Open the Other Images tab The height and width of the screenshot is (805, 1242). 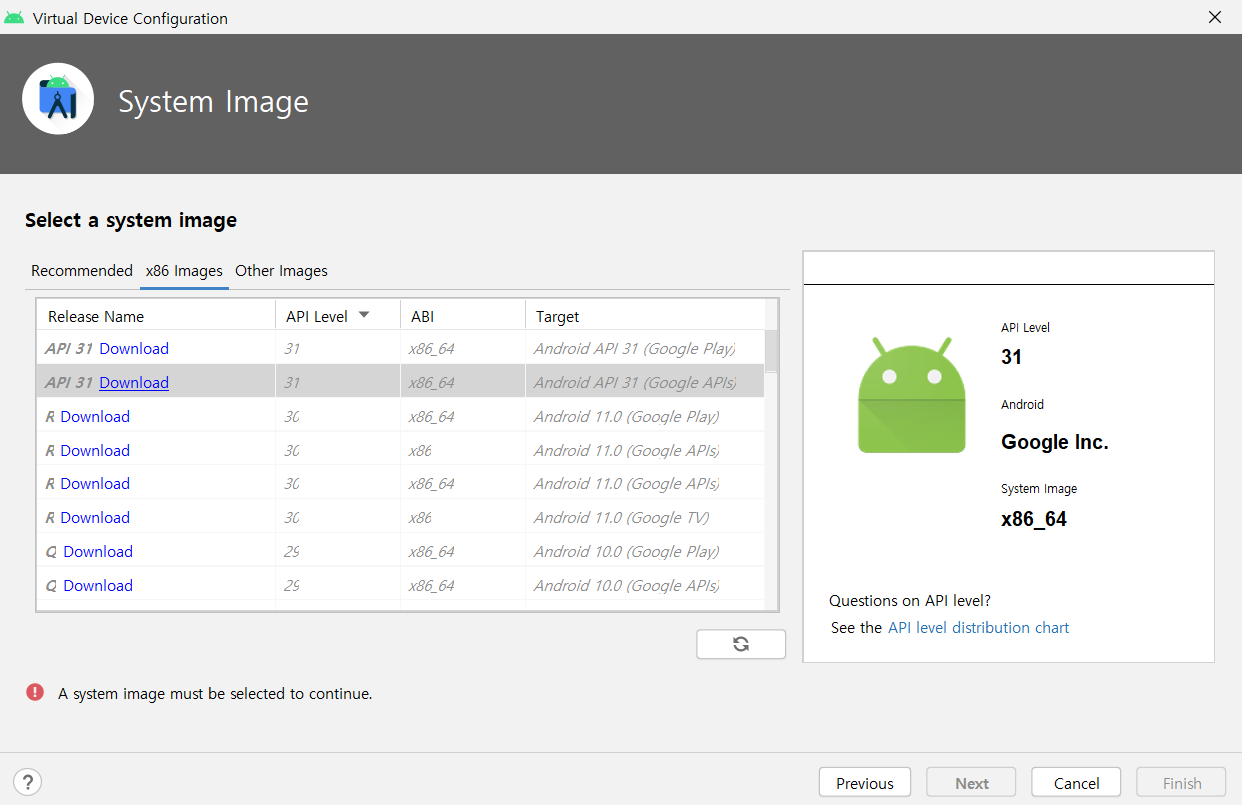tap(281, 271)
